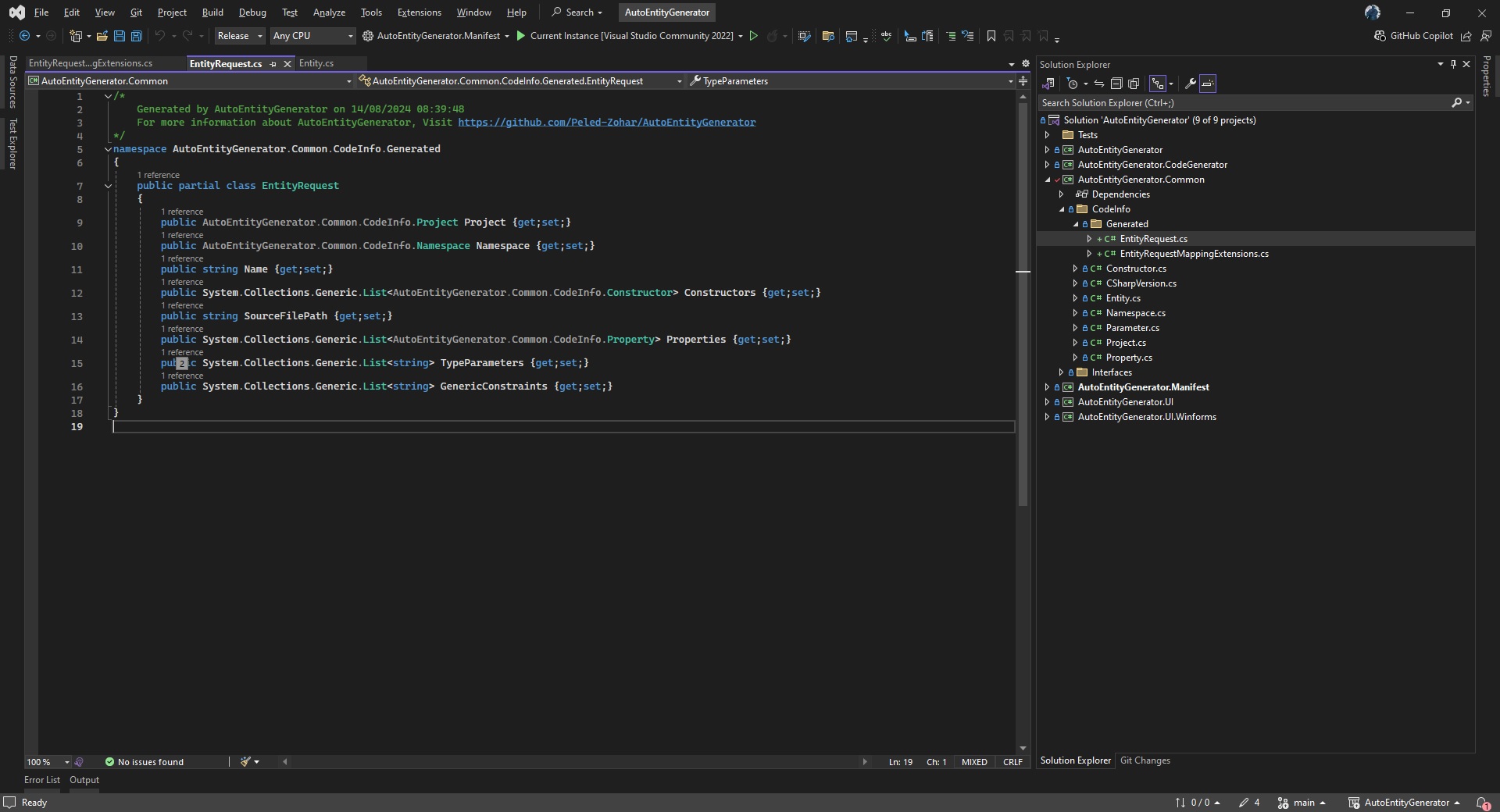The width and height of the screenshot is (1500, 812).
Task: Open the Data Sources side panel tab
Action: 12,81
